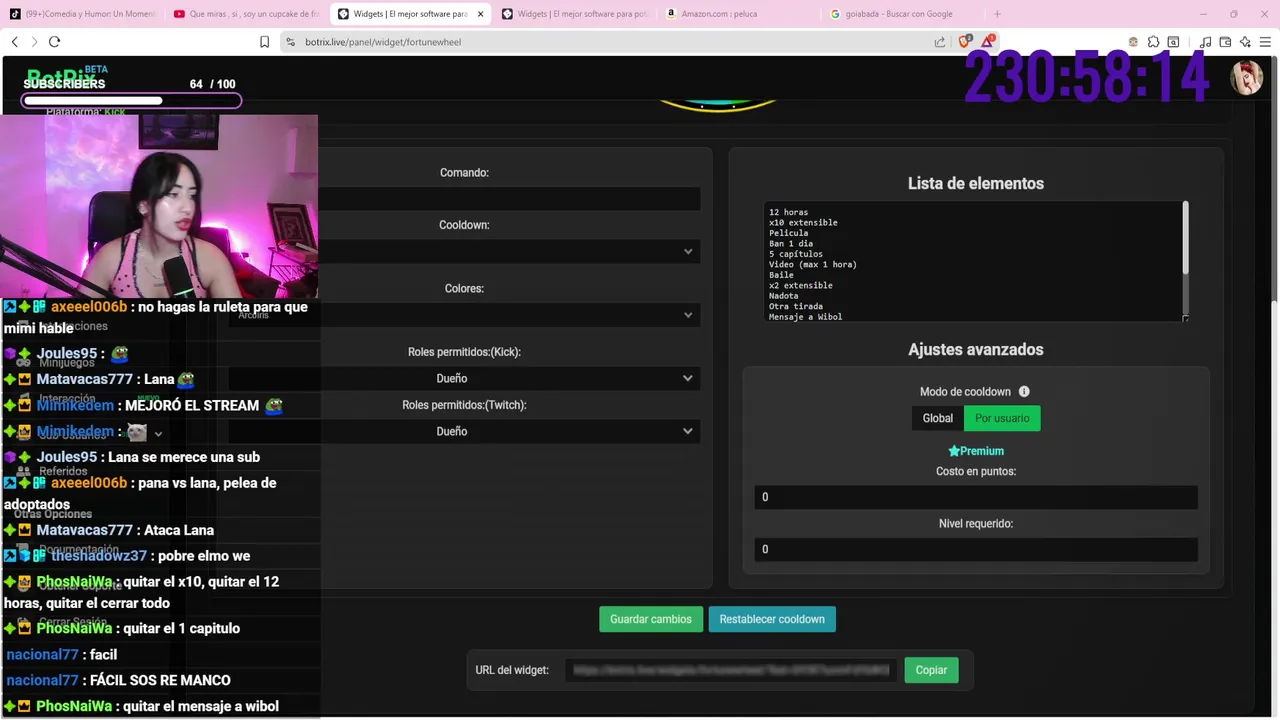The height and width of the screenshot is (720, 1280).
Task: Click the URL del widget field
Action: [731, 670]
